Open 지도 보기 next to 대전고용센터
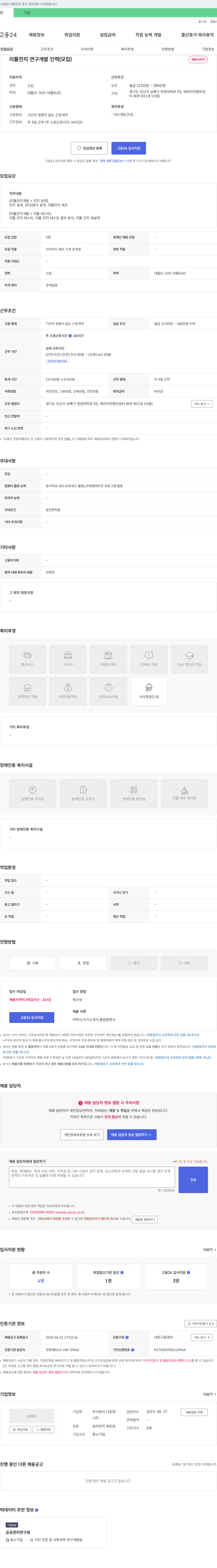This screenshot has height=1568, width=217. (x=202, y=1337)
